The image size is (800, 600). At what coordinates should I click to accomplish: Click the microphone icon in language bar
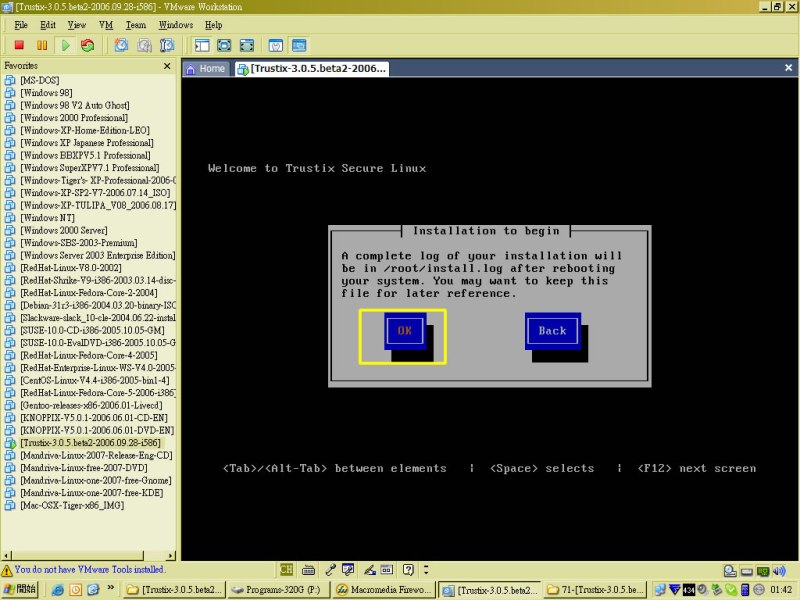tap(330, 569)
